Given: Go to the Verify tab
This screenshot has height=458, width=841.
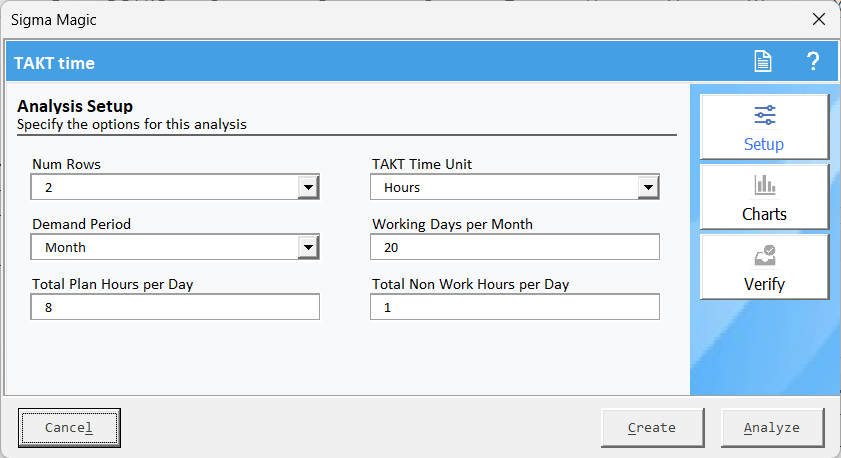Looking at the screenshot, I should point(764,267).
